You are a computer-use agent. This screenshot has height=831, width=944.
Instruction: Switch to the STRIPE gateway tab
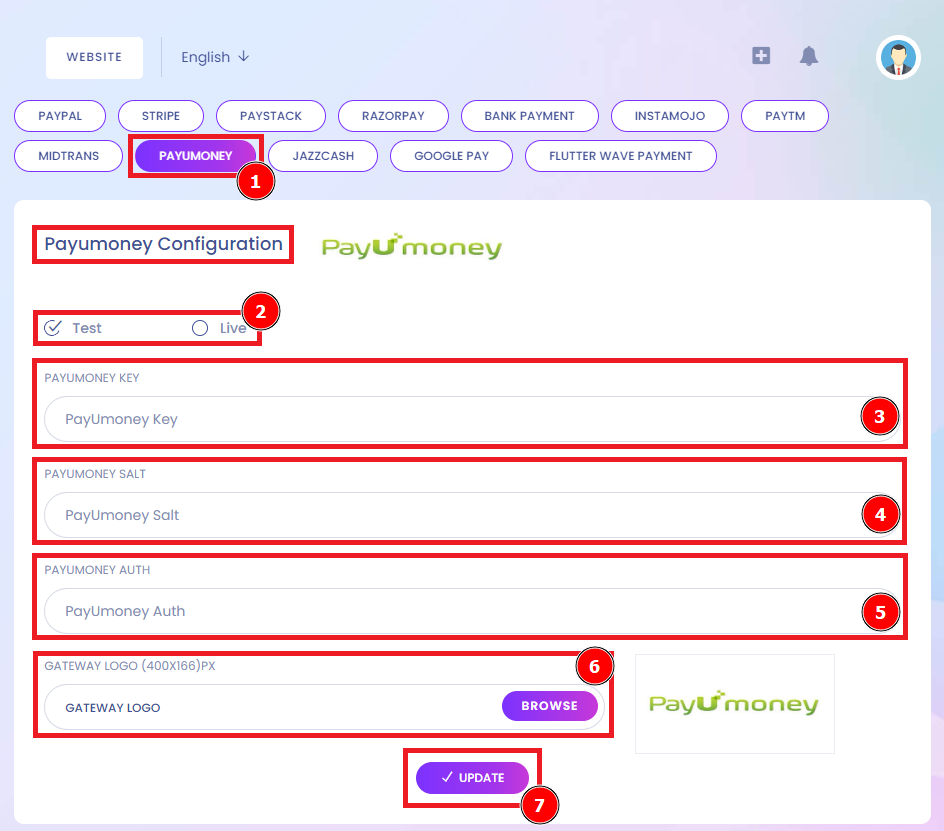click(161, 116)
